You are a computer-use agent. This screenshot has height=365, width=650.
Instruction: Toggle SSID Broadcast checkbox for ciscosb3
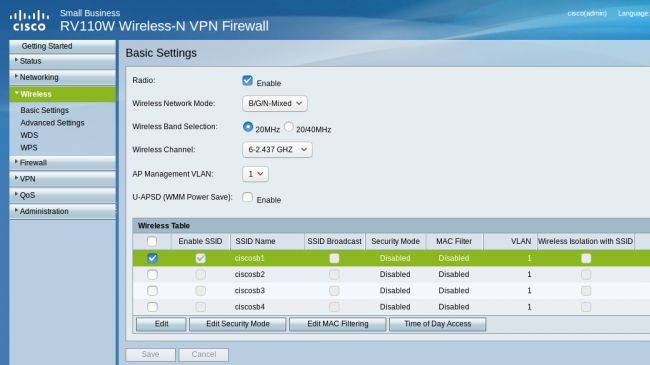pos(334,291)
